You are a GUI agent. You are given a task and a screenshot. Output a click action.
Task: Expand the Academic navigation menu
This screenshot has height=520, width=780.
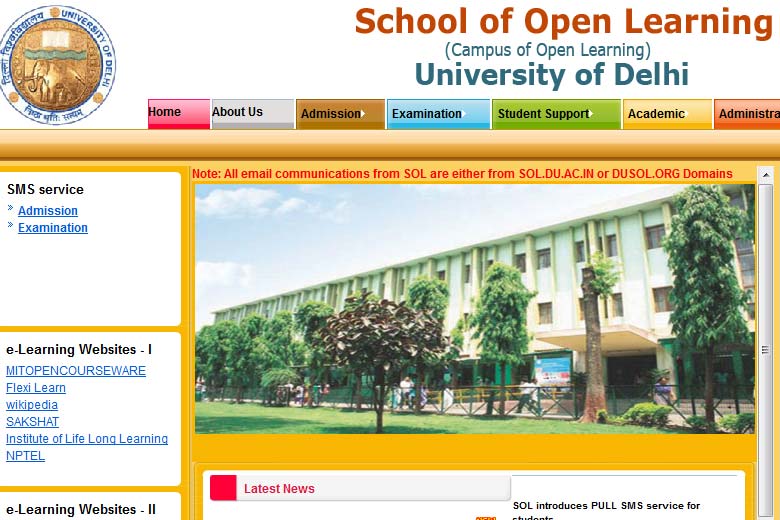click(x=667, y=114)
